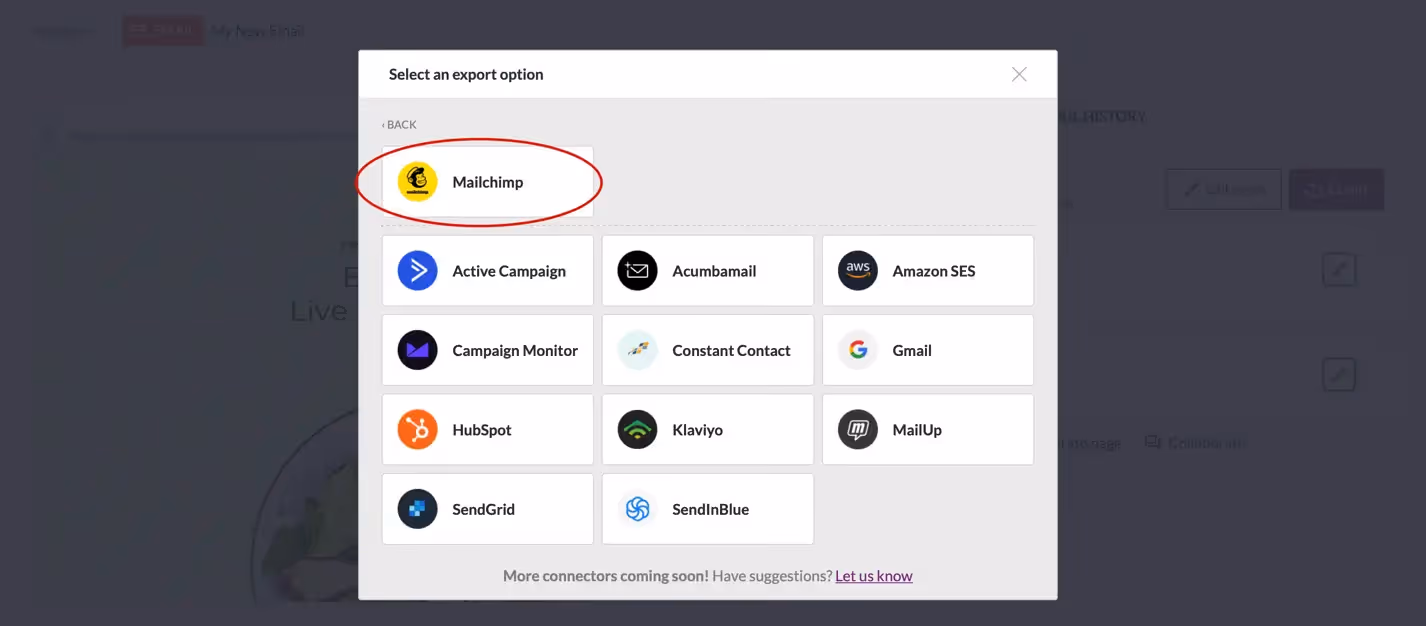
Task: Click the orange HubSpot sprocket icon
Action: (417, 430)
